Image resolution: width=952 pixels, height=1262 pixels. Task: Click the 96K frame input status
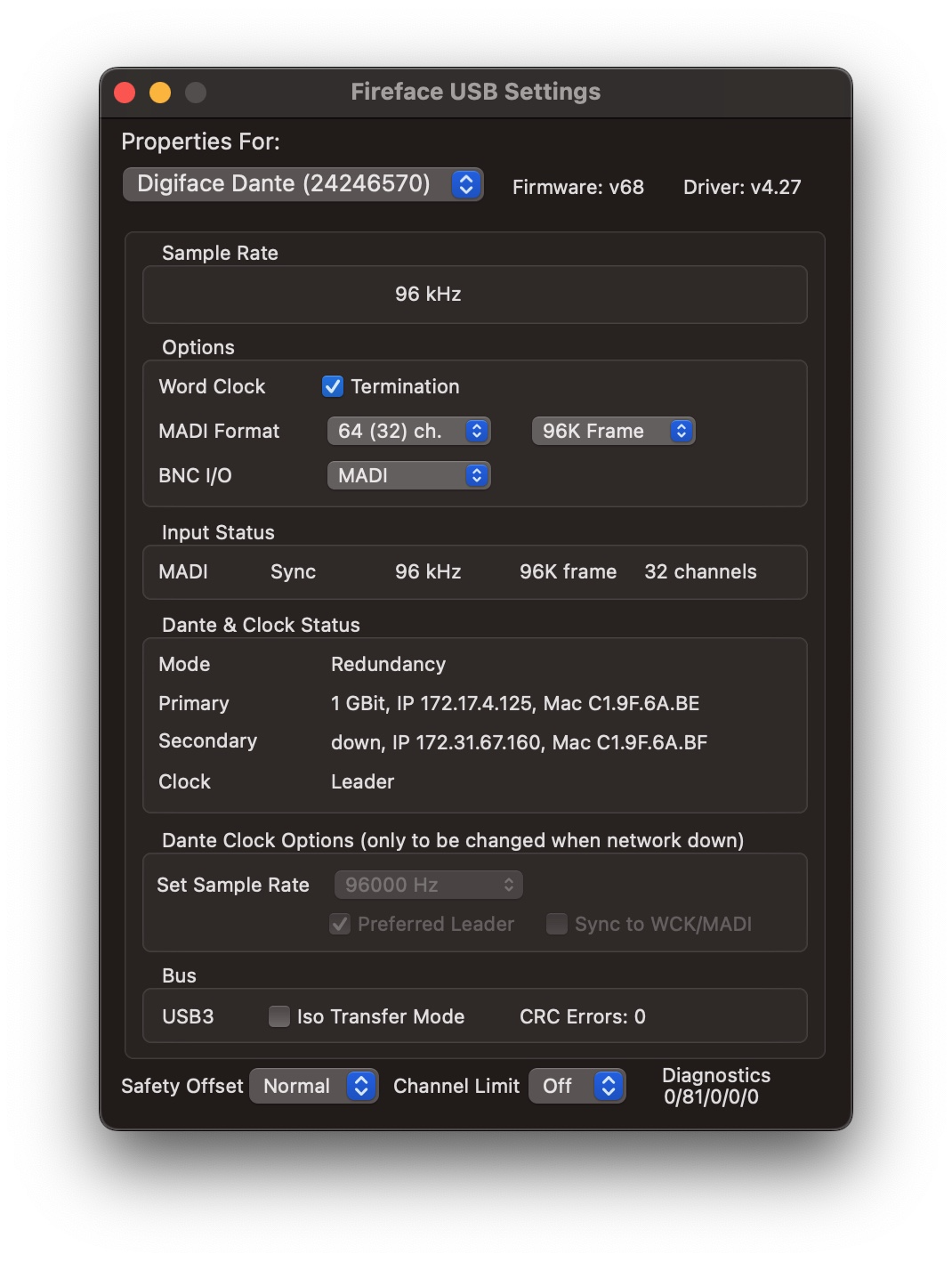[x=568, y=572]
